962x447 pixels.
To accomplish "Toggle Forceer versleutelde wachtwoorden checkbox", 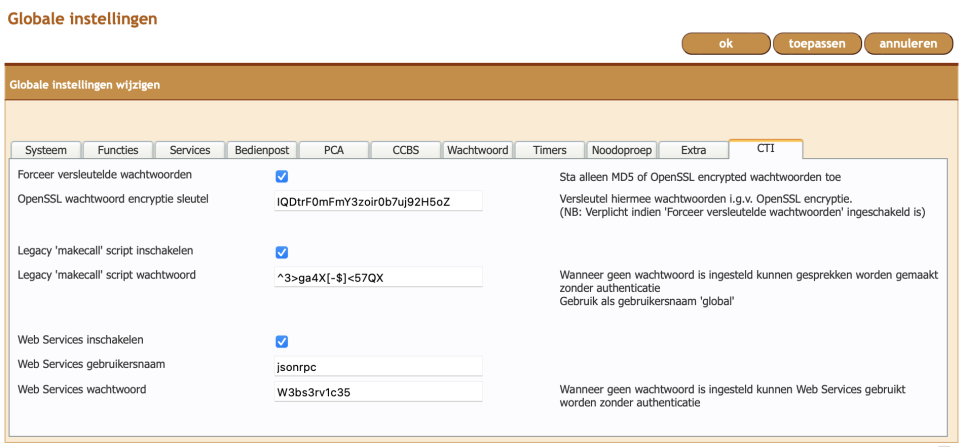I will (x=282, y=177).
